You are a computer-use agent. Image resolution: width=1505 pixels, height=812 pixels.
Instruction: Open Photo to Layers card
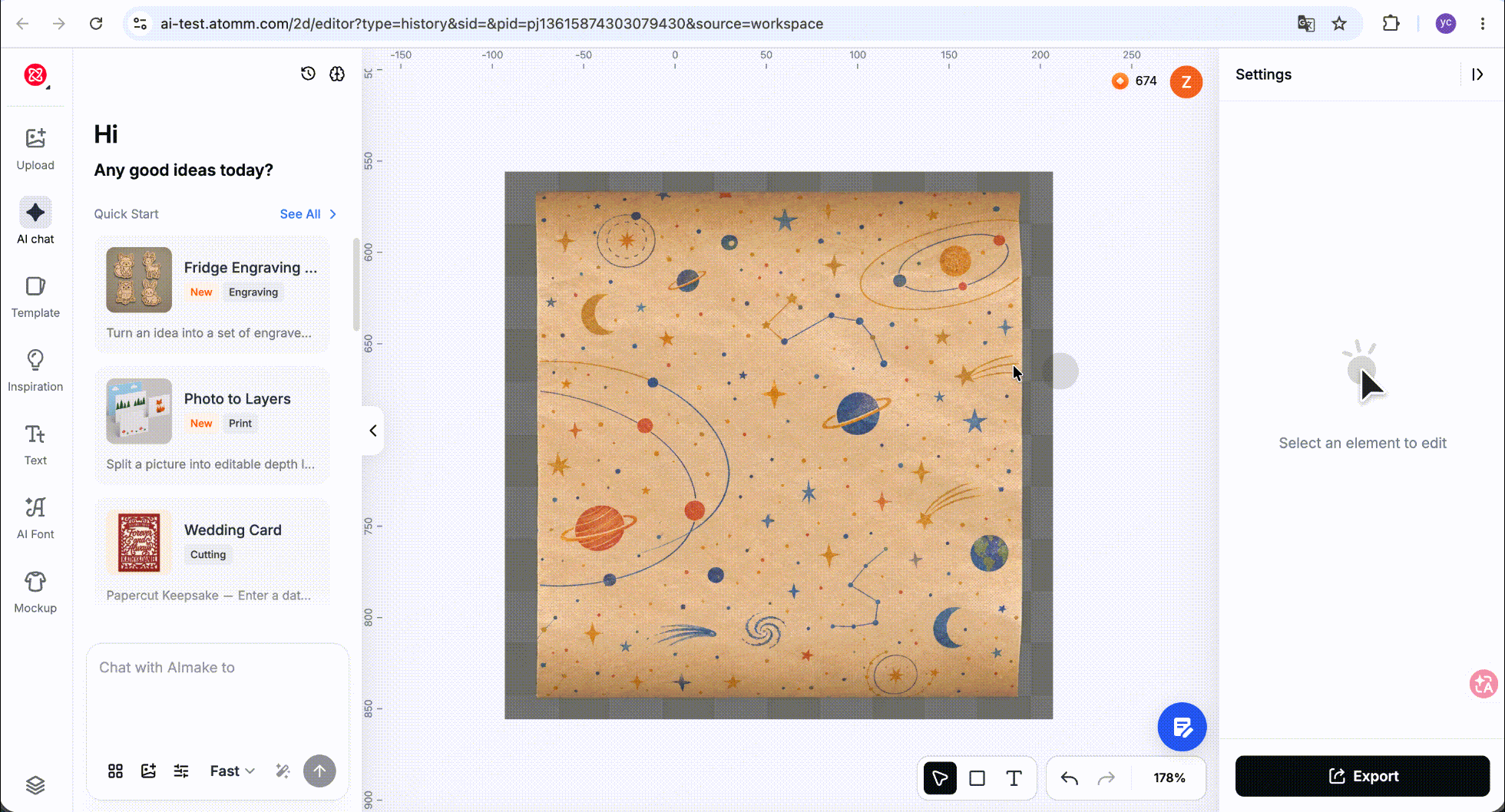click(212, 425)
